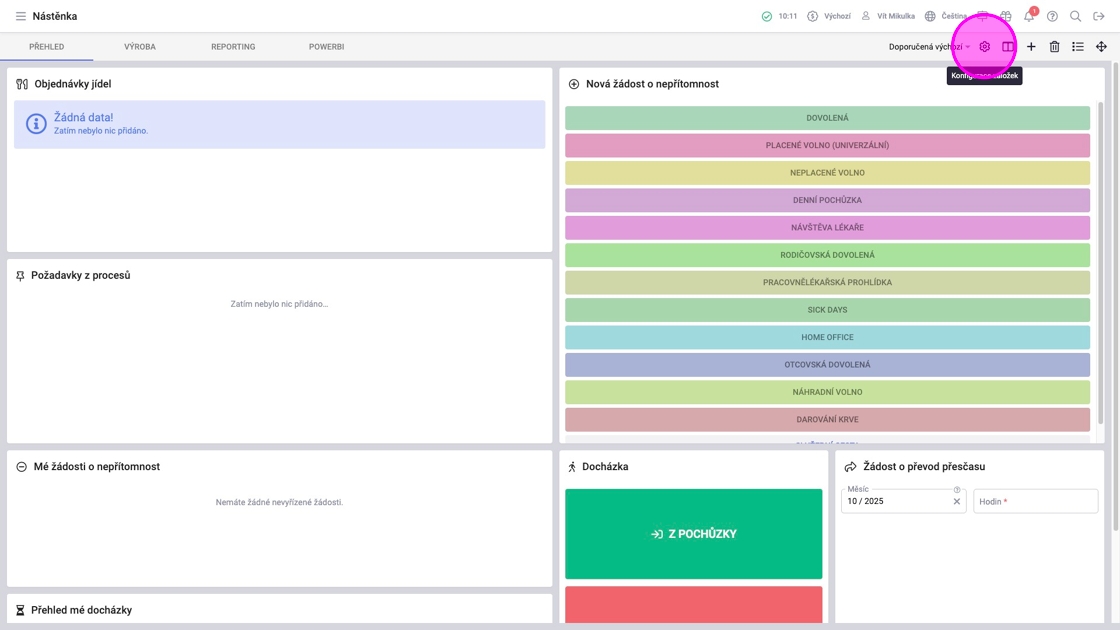Open the hamburger navigation menu

pos(21,16)
